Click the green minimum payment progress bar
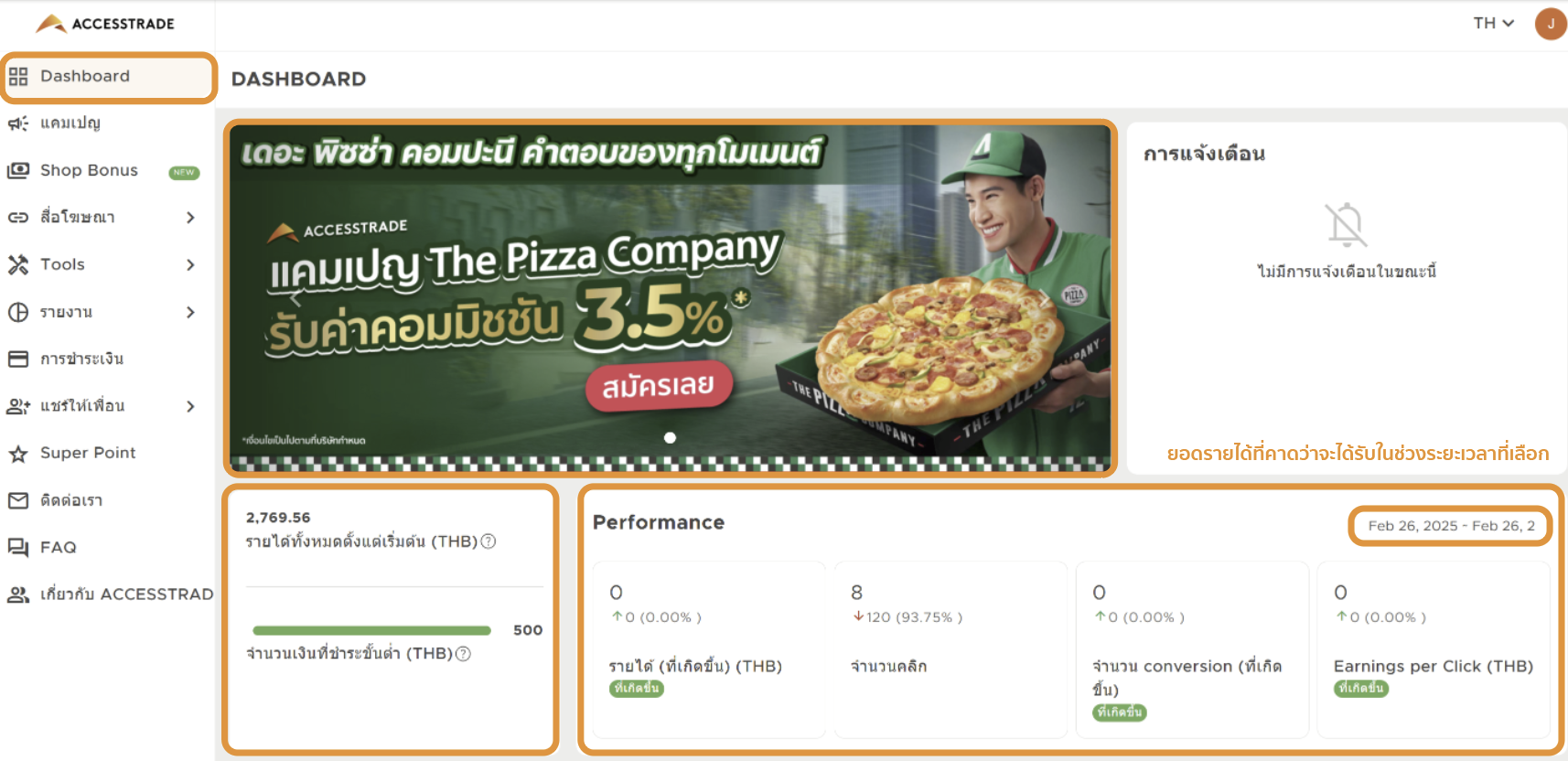1568x761 pixels. point(372,631)
